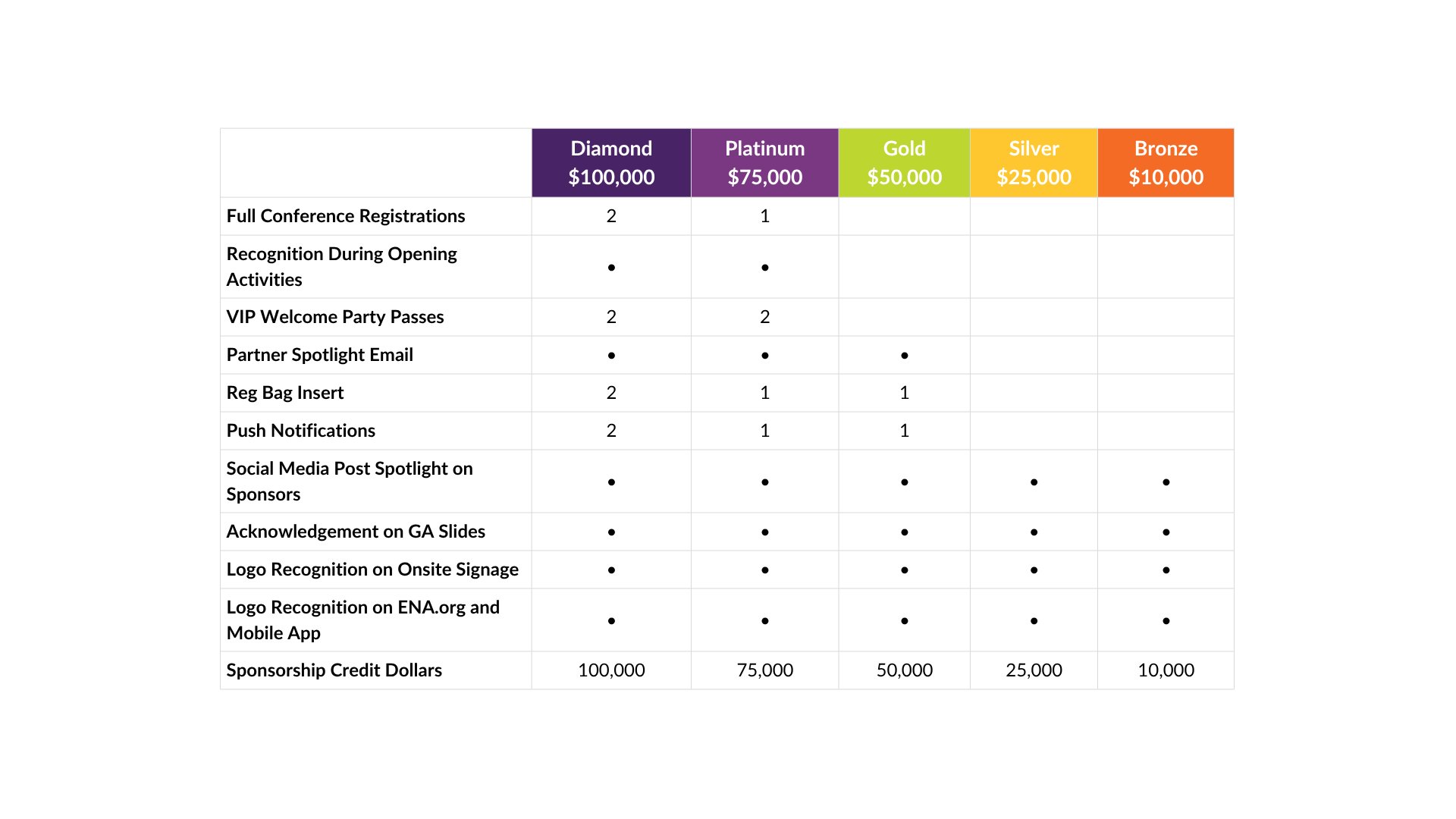Click Gold bullet for Partner Spotlight Email
The height and width of the screenshot is (819, 1456).
point(904,356)
